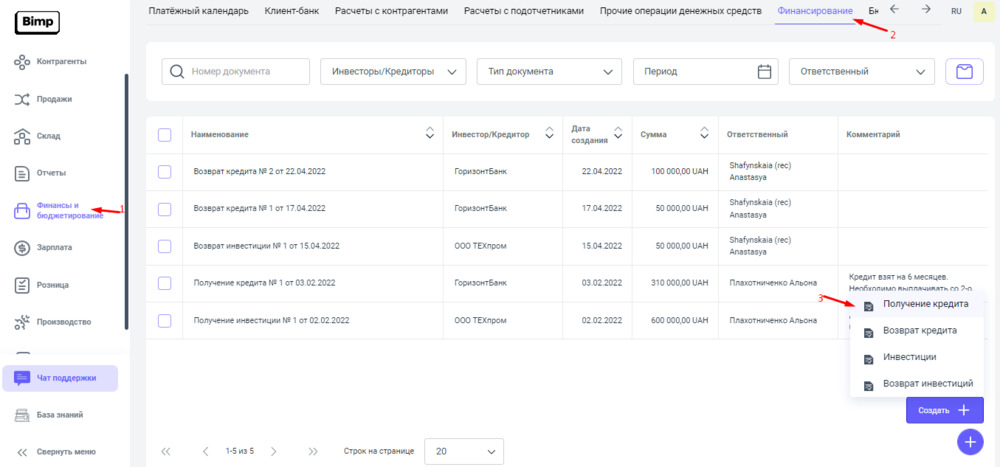Open Период date picker field

click(705, 71)
